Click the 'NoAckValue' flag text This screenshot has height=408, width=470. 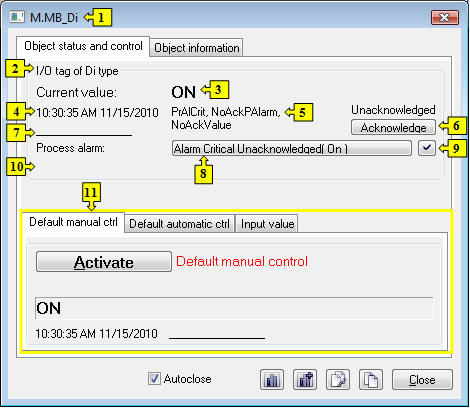201,125
